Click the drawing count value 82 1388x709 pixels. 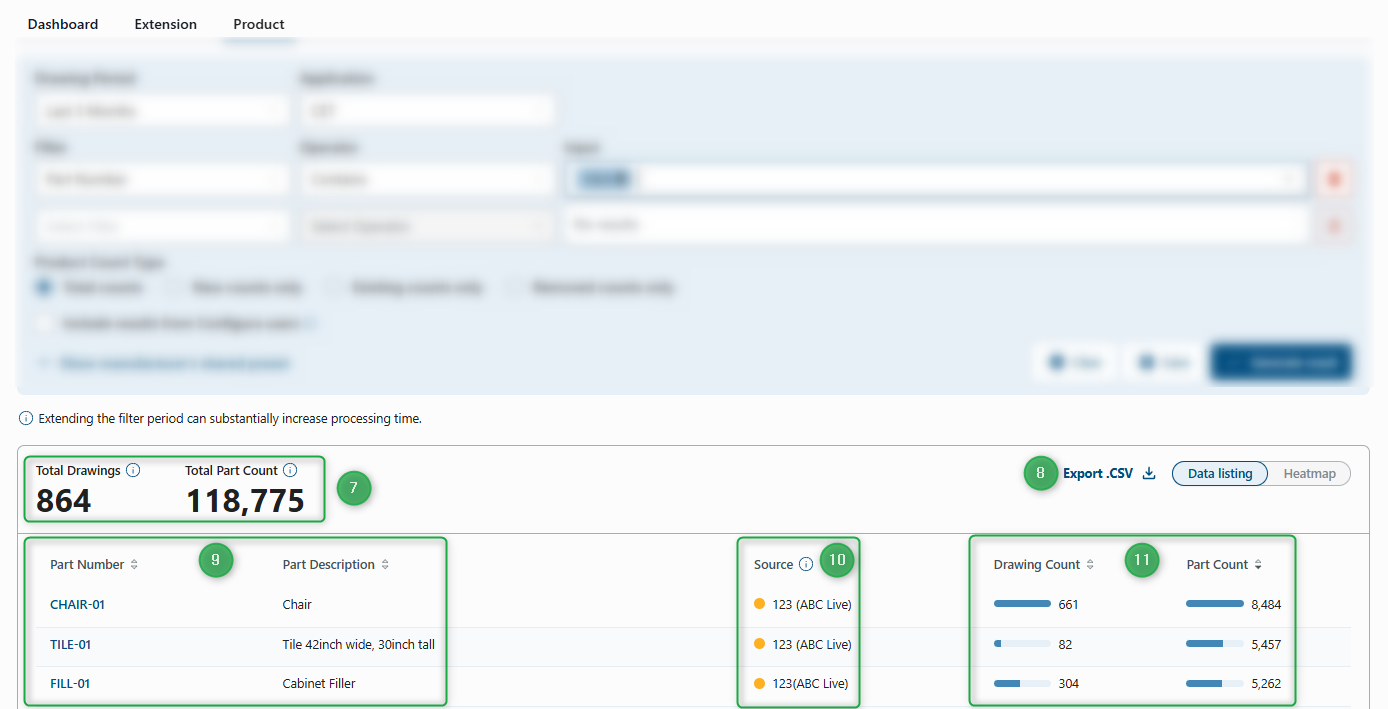click(1065, 644)
